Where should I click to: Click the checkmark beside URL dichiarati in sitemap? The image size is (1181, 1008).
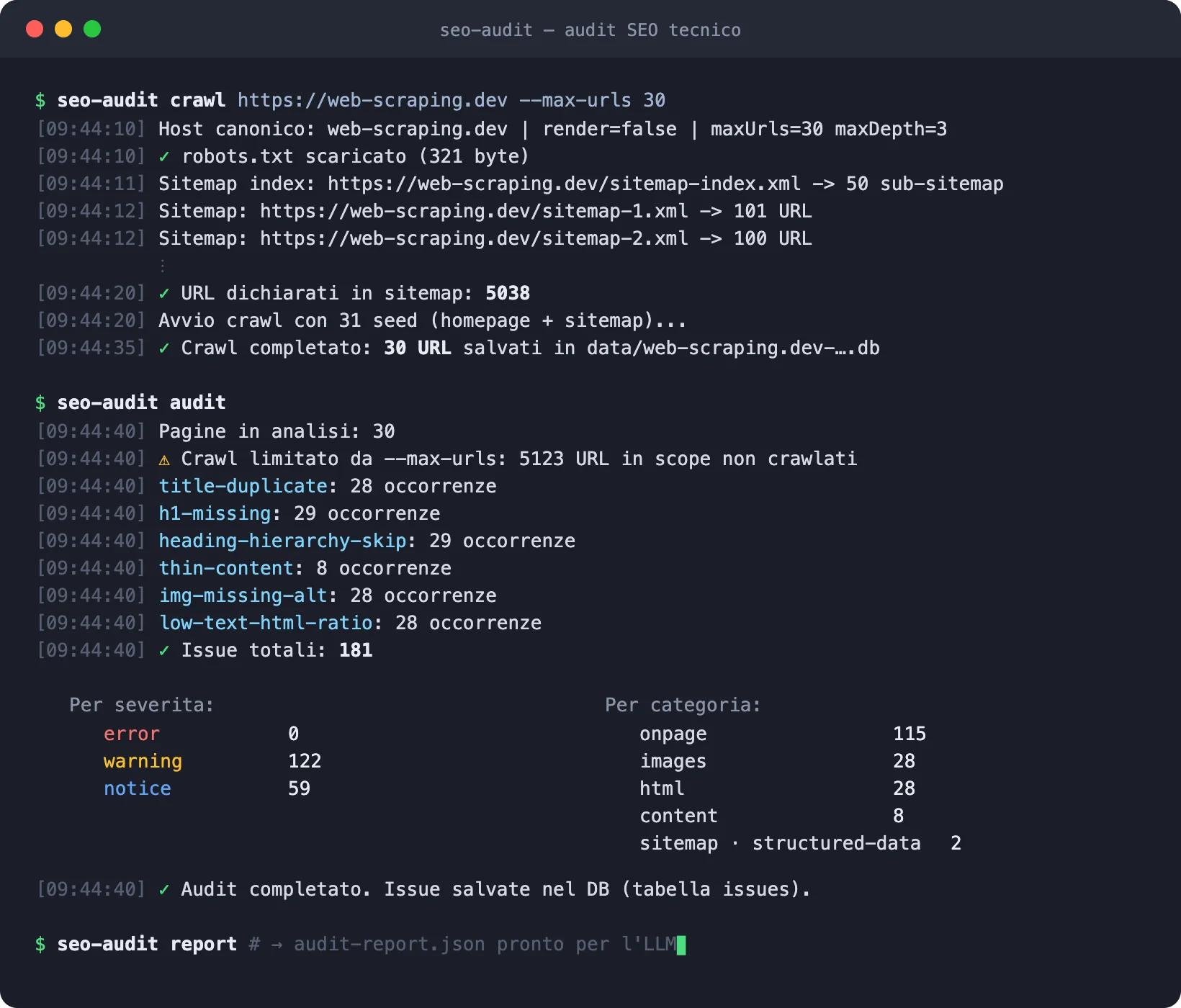164,293
